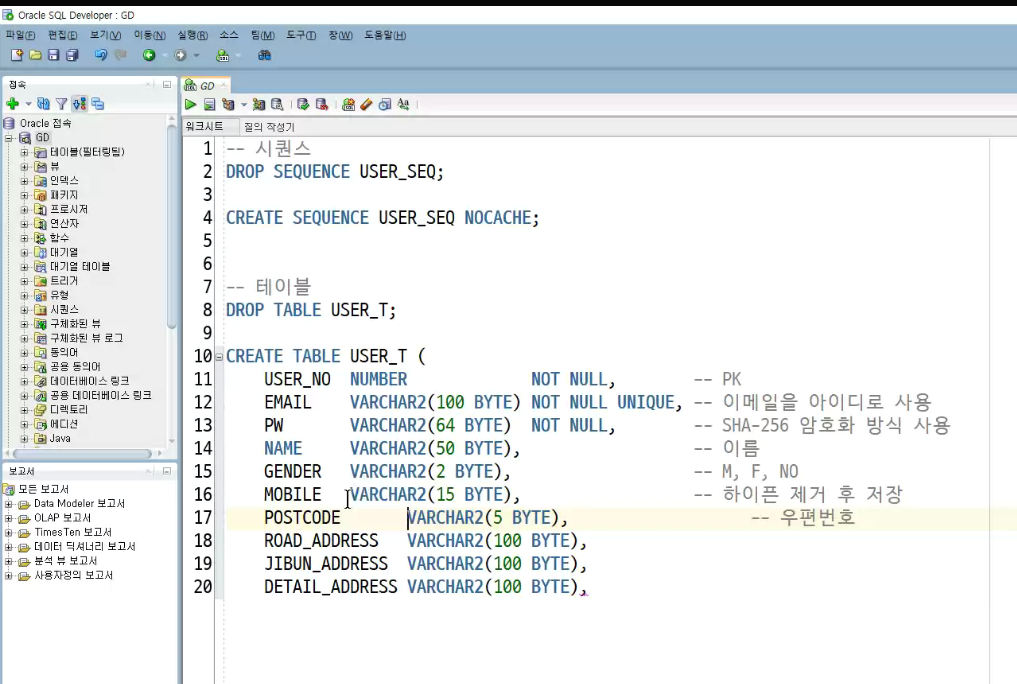Expand the OLAP 보고서 node
The image size is (1017, 684).
click(x=8, y=518)
